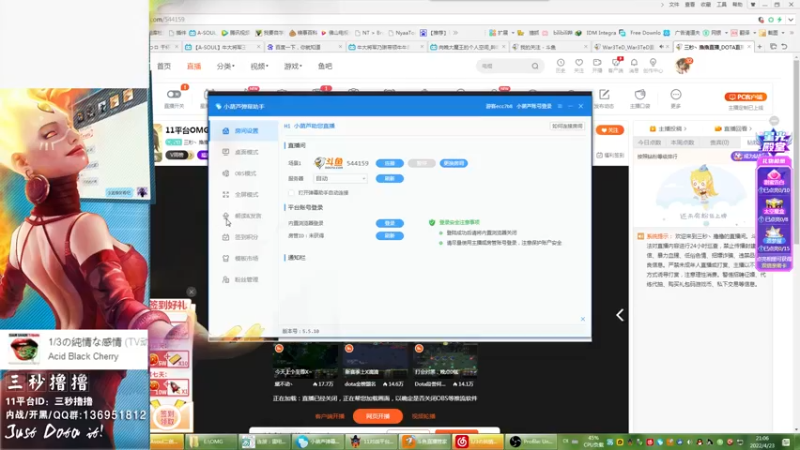The height and width of the screenshot is (450, 800).
Task: Open the fan management sidebar item
Action: (x=243, y=280)
